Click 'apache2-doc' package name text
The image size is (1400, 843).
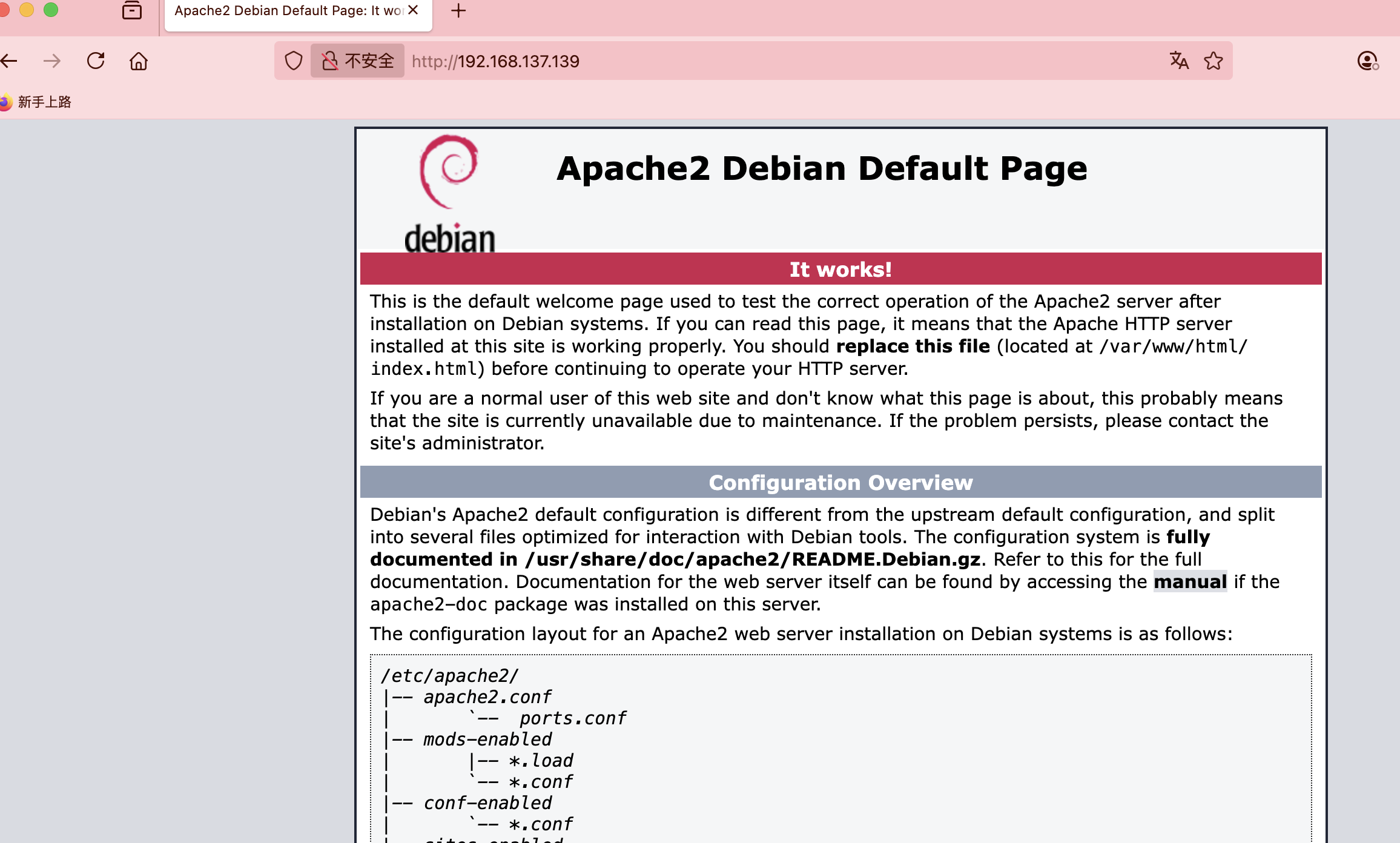429,604
